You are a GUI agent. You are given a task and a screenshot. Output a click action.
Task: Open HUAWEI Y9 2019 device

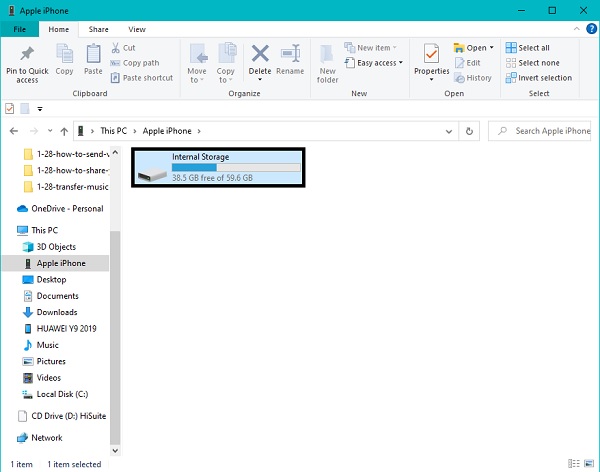(60, 328)
